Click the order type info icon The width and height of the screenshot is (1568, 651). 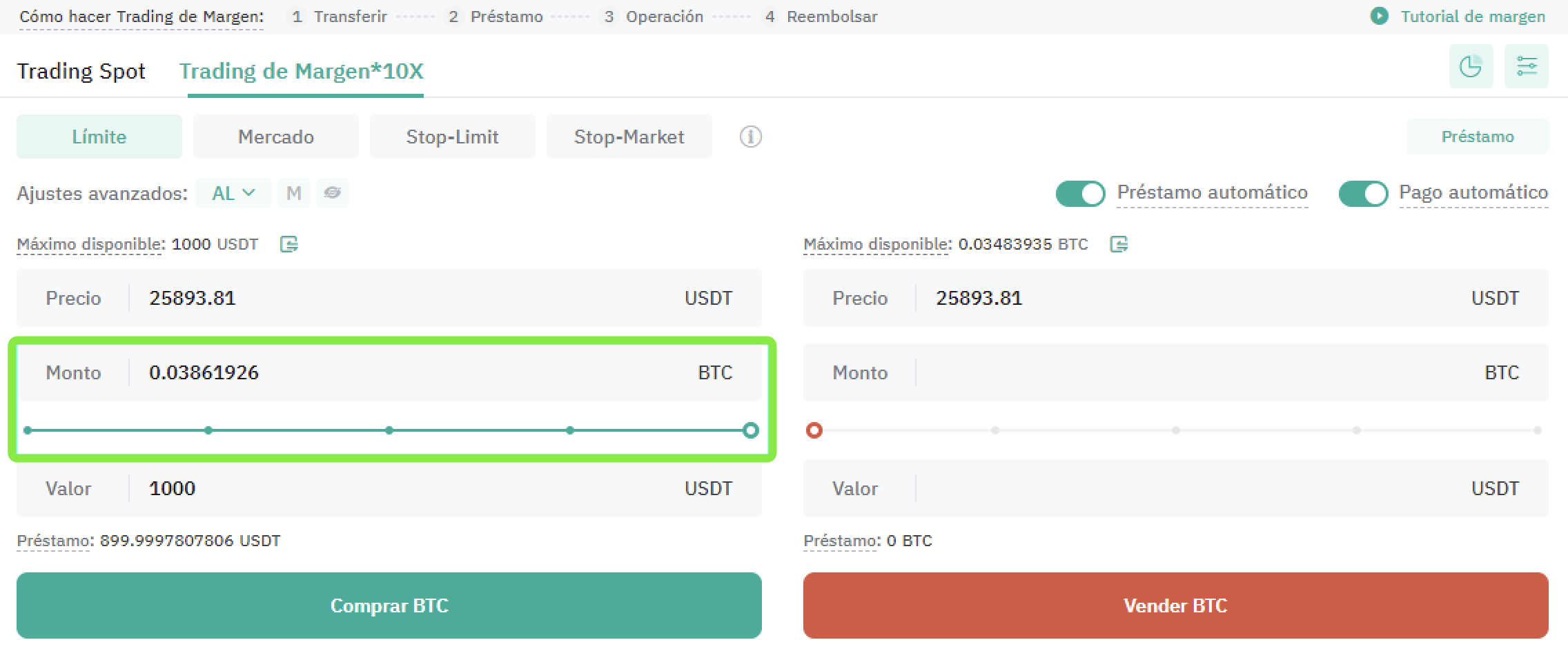point(750,137)
